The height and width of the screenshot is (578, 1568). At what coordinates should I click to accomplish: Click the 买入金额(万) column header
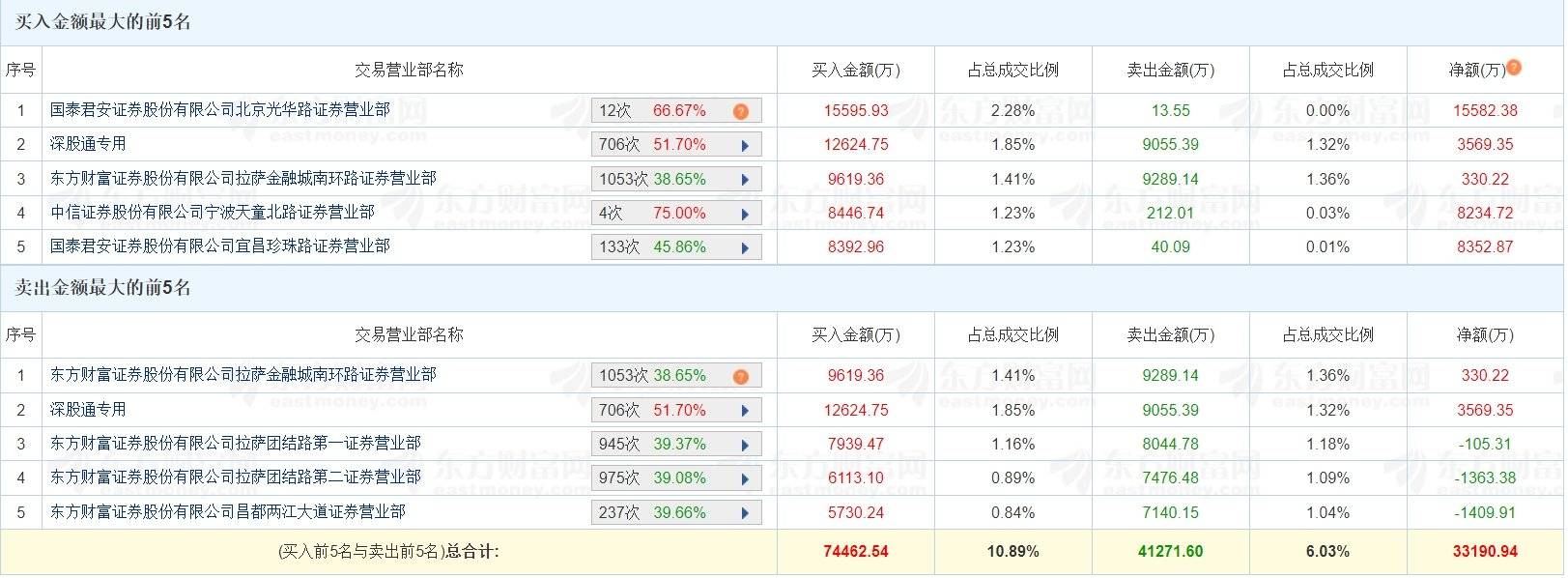pyautogui.click(x=854, y=70)
